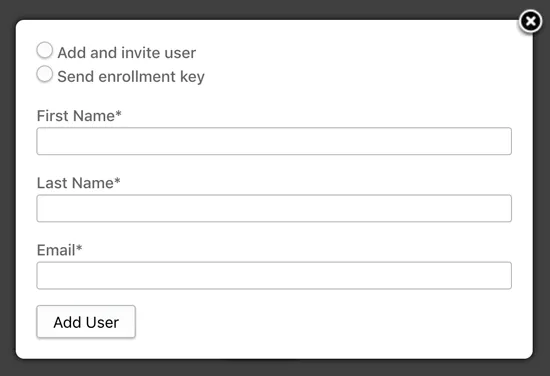This screenshot has height=376, width=550.
Task: Click the required asterisk beside Last Name
Action: pyautogui.click(x=117, y=181)
